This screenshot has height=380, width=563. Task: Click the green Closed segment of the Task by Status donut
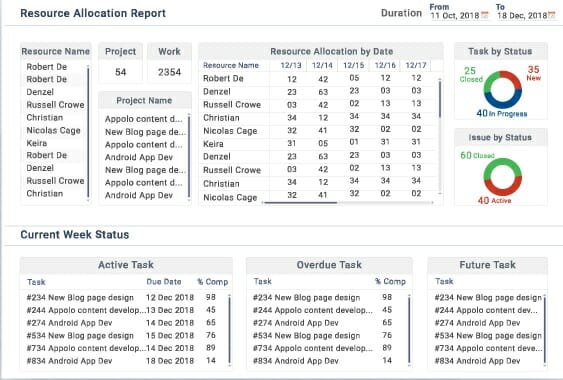tap(490, 81)
